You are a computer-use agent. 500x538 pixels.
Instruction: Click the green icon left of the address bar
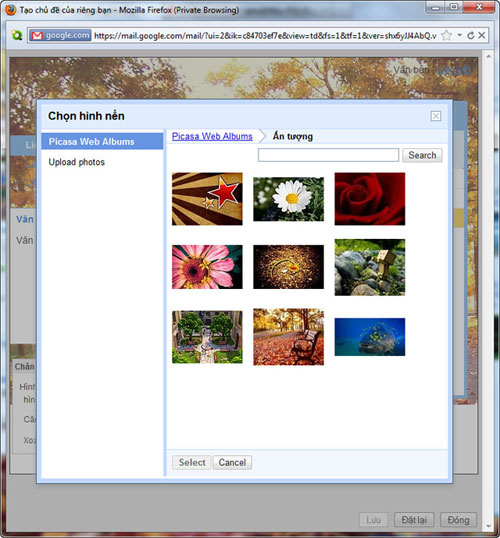pos(17,35)
